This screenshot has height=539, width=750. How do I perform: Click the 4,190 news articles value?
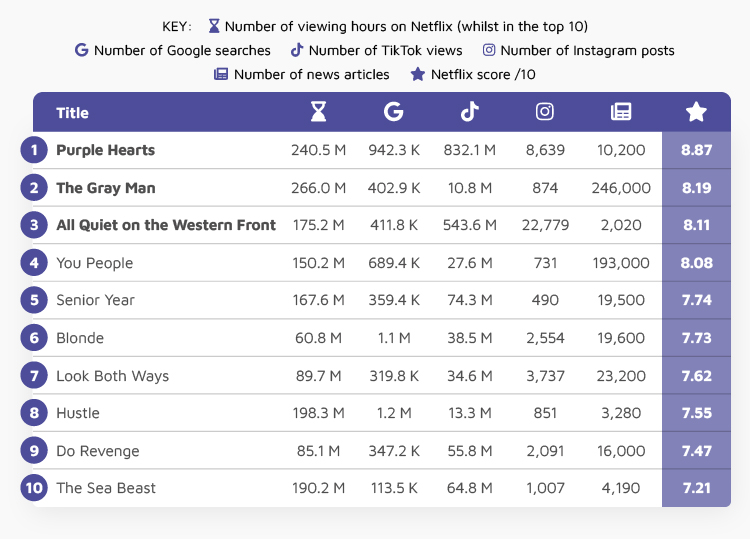tap(621, 488)
